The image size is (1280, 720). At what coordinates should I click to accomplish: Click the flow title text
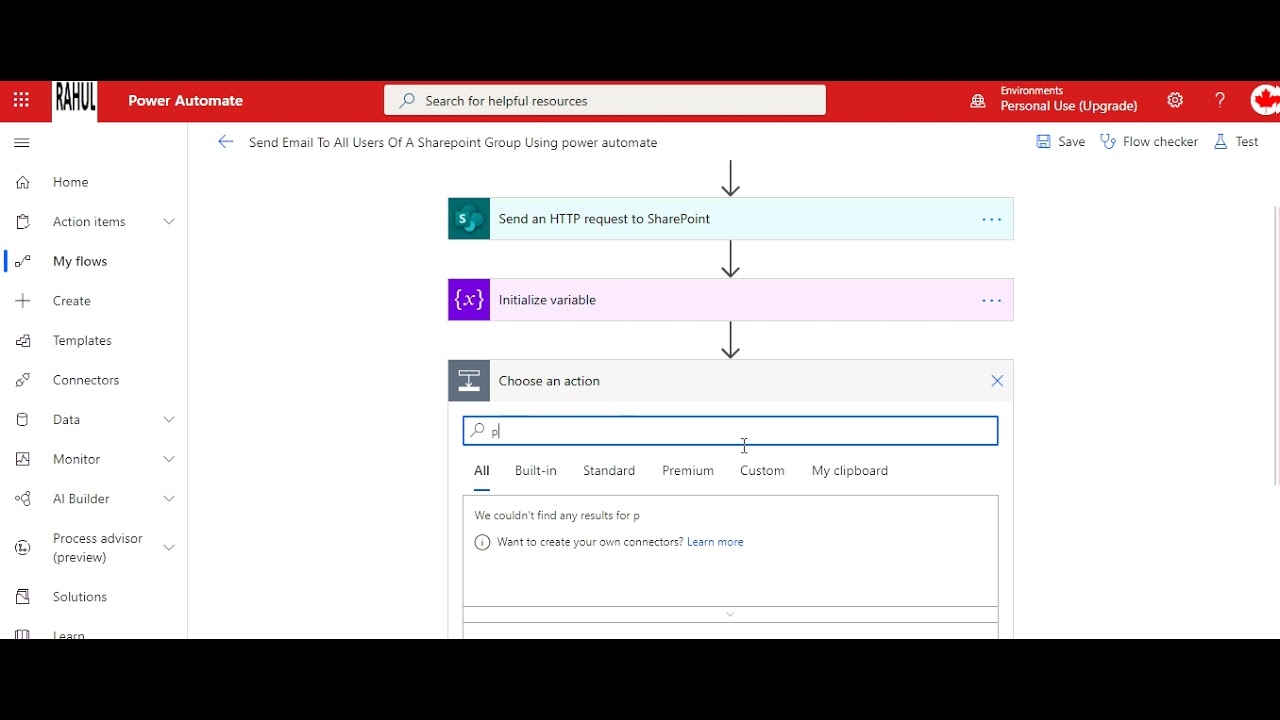[453, 143]
